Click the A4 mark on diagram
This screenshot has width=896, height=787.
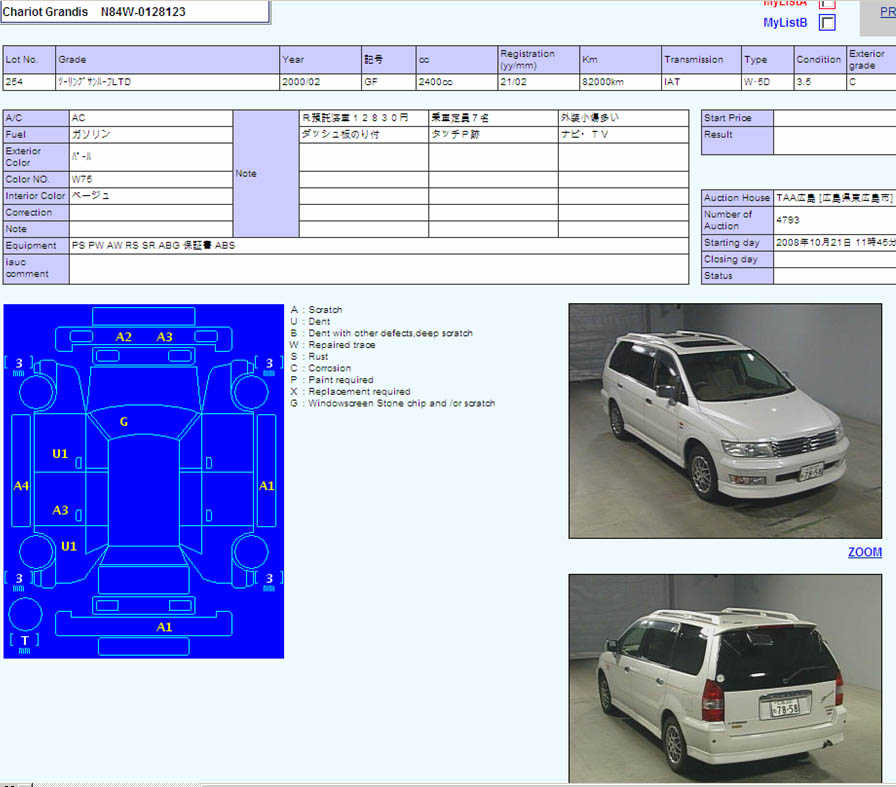click(x=21, y=486)
